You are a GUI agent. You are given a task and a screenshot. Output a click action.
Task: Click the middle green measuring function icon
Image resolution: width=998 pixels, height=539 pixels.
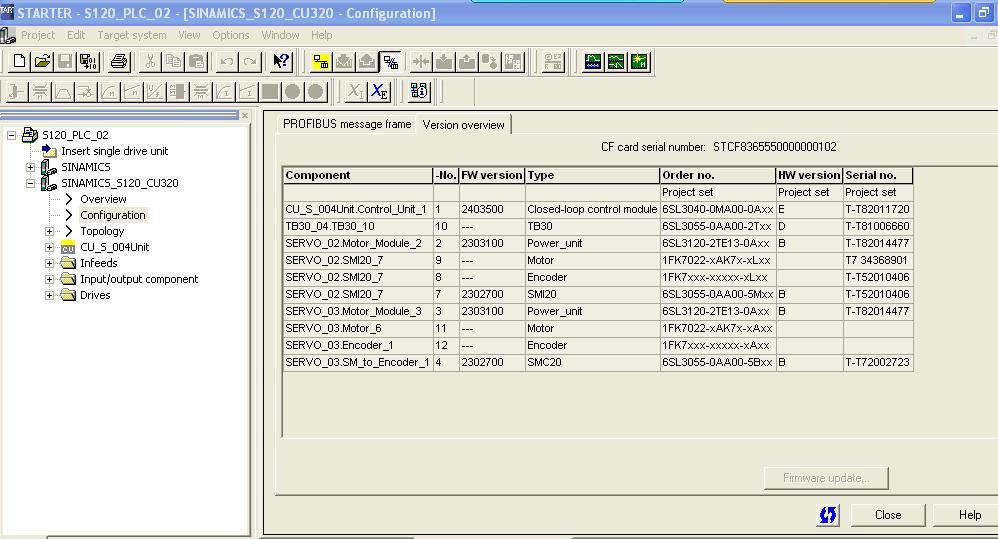pos(616,62)
